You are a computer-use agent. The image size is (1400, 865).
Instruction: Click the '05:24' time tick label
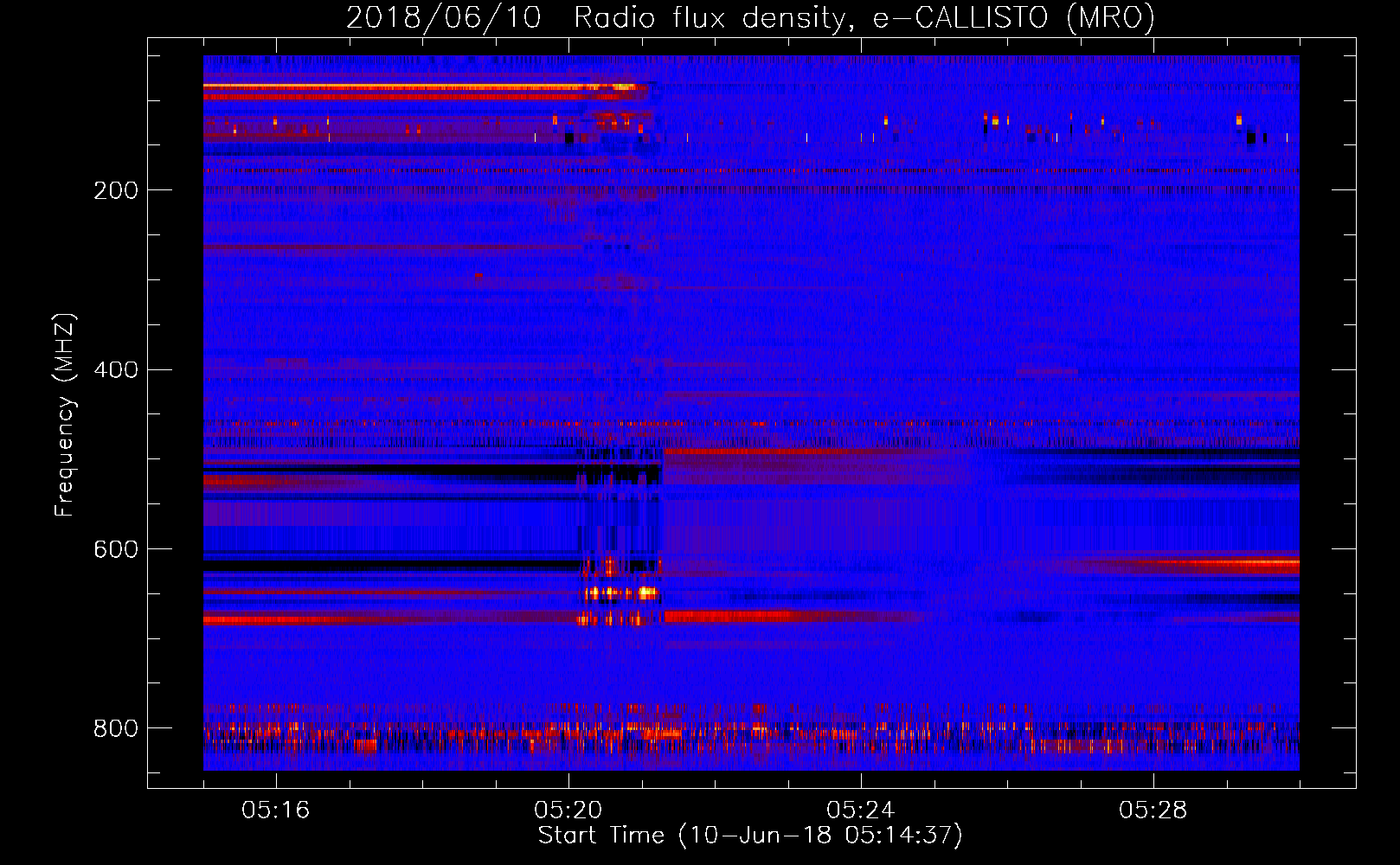click(x=860, y=811)
